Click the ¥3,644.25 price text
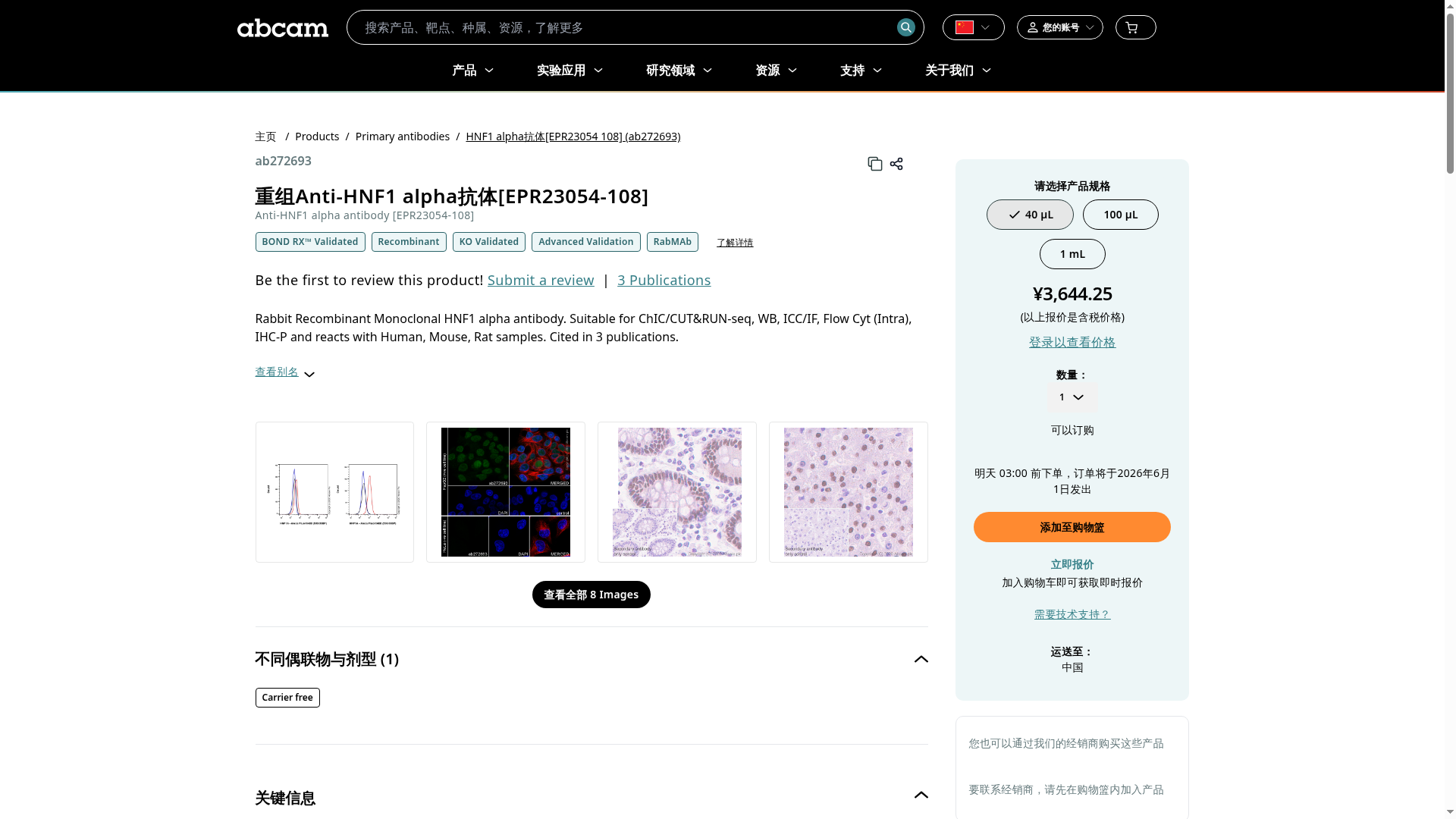This screenshot has height=819, width=1456. pos(1072,293)
